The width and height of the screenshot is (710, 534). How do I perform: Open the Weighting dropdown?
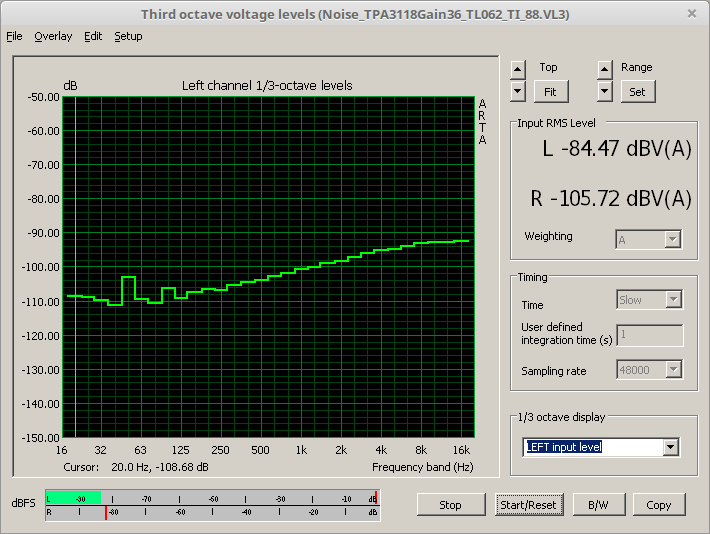click(672, 239)
